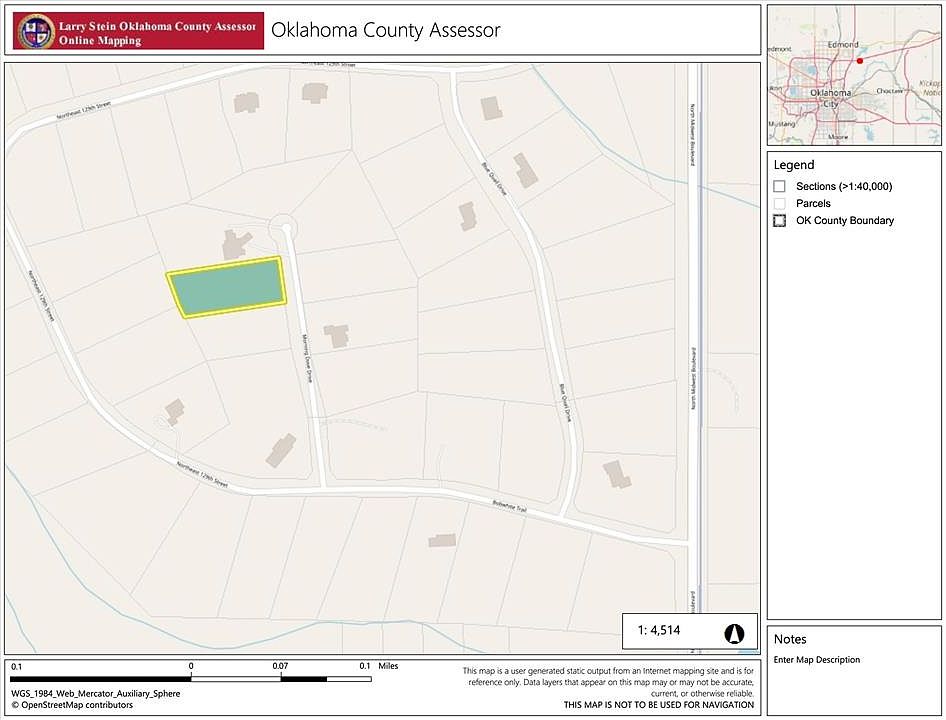Click the Bobwhite Trail street label
Screen dimensions: 946x720
tap(510, 506)
